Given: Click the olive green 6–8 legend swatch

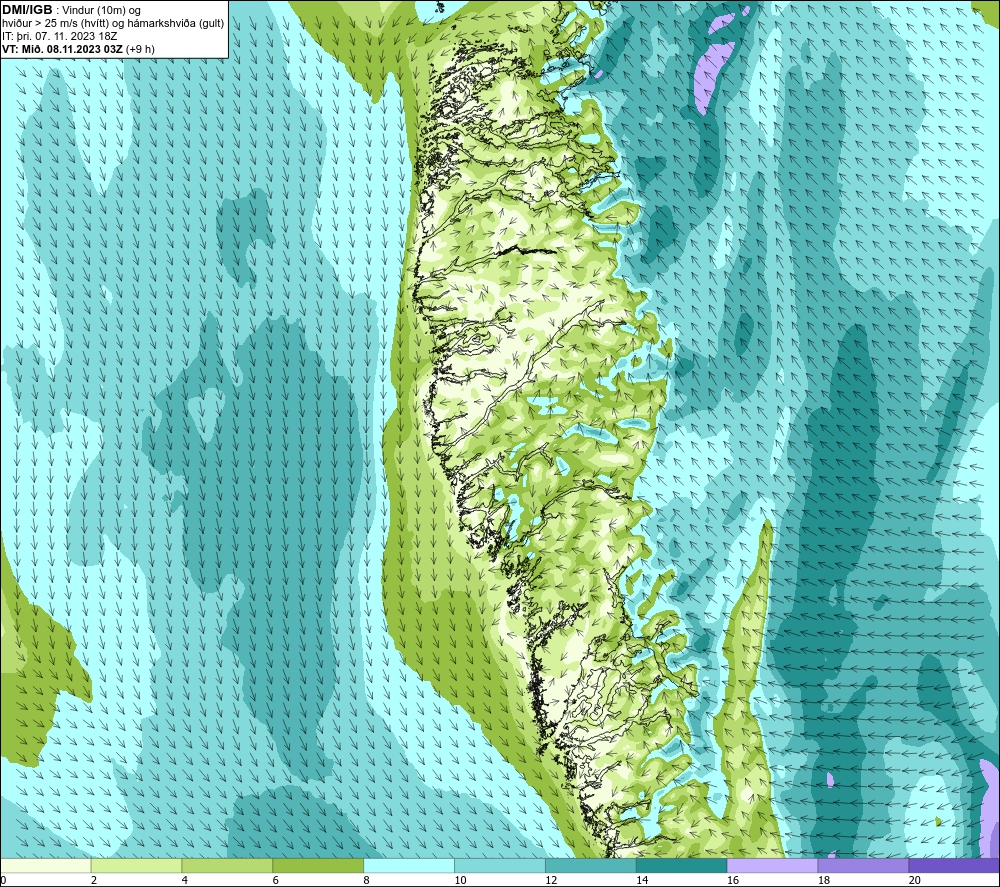Looking at the screenshot, I should point(318,865).
